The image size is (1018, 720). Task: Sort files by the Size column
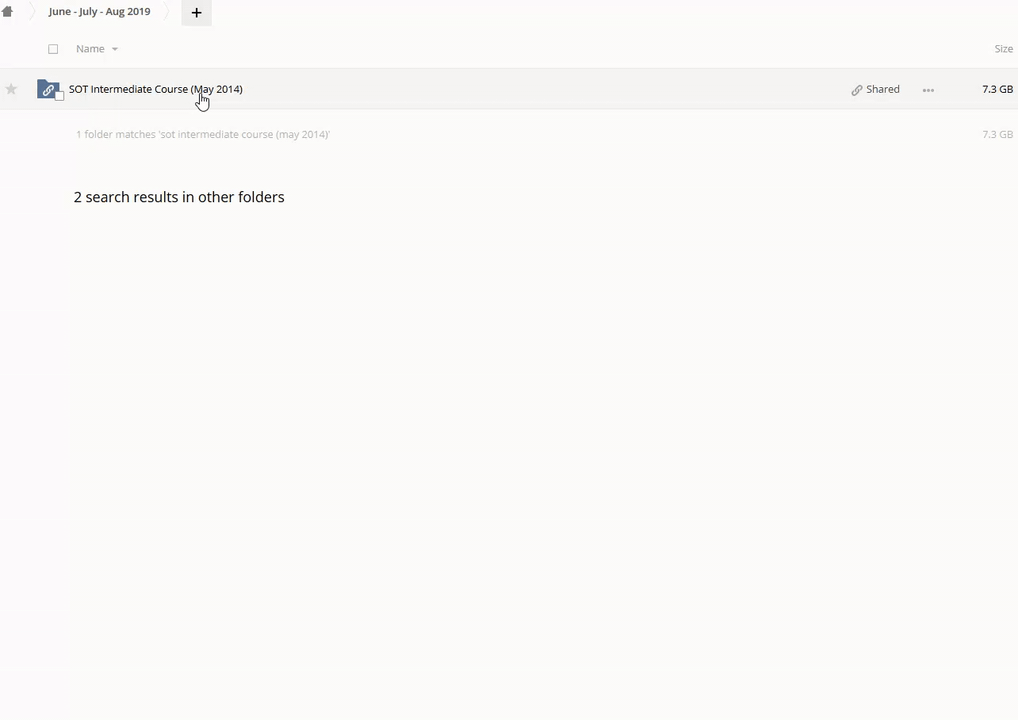coord(1003,49)
